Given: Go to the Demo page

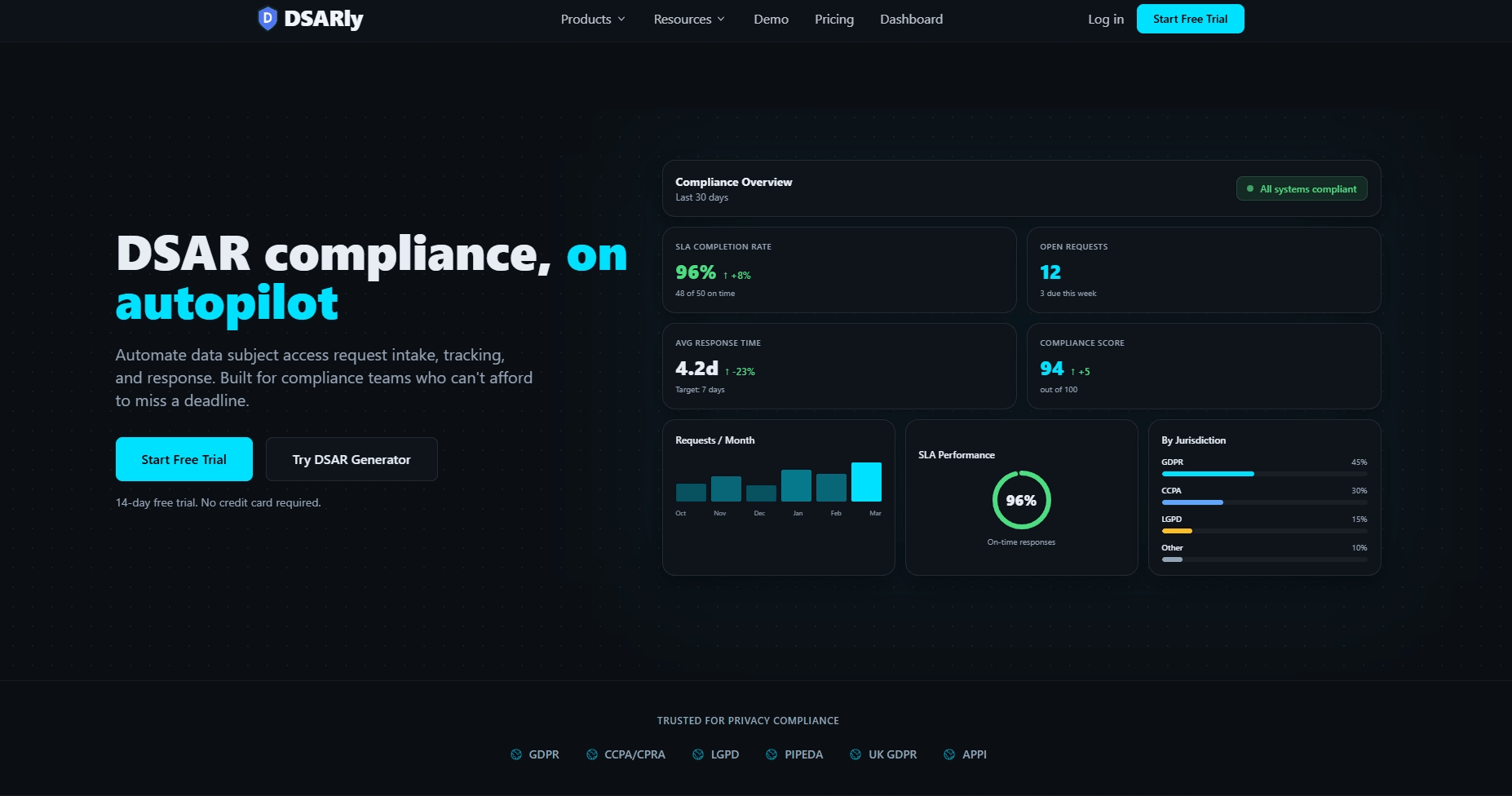Looking at the screenshot, I should (x=771, y=19).
